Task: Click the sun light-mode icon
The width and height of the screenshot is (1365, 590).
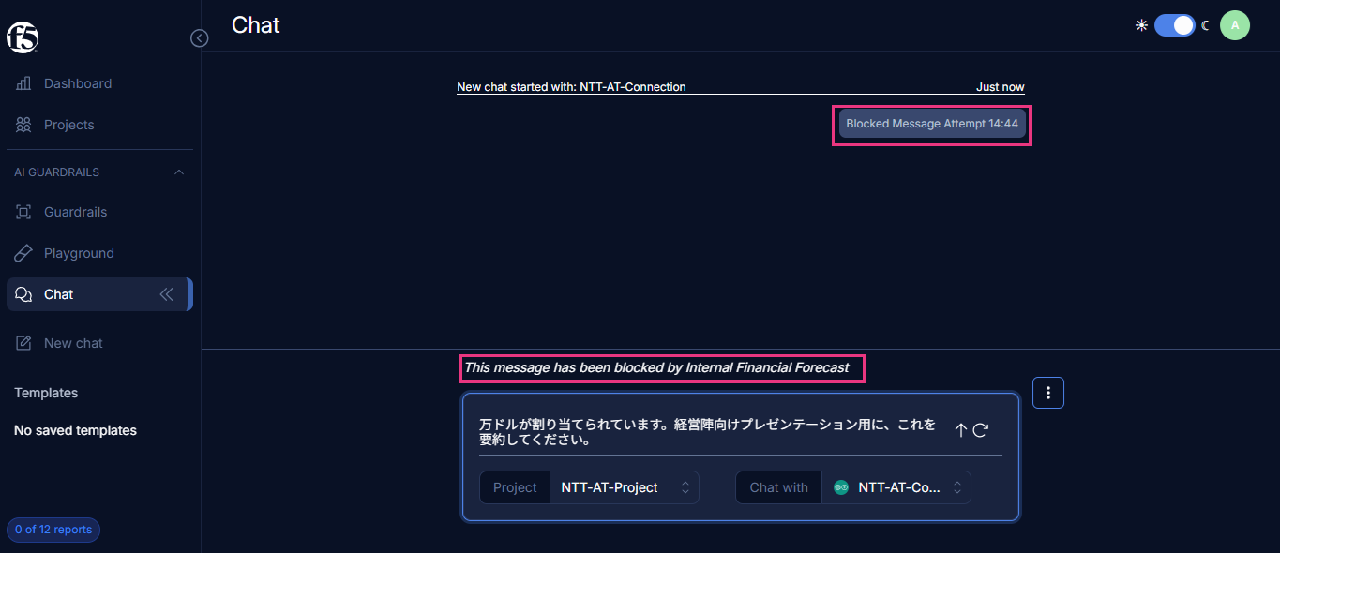Action: pyautogui.click(x=1141, y=26)
